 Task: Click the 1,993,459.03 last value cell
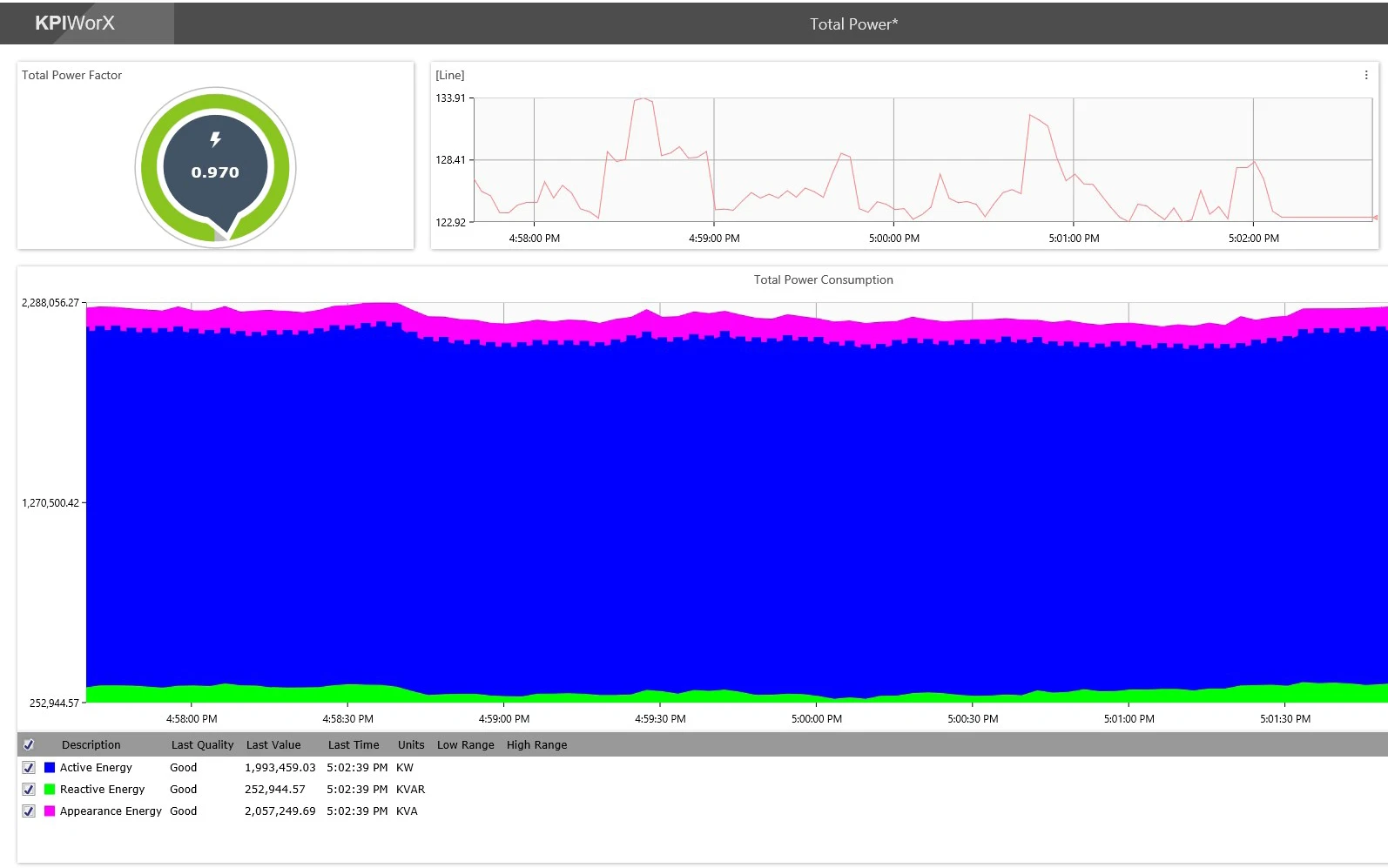pos(280,767)
